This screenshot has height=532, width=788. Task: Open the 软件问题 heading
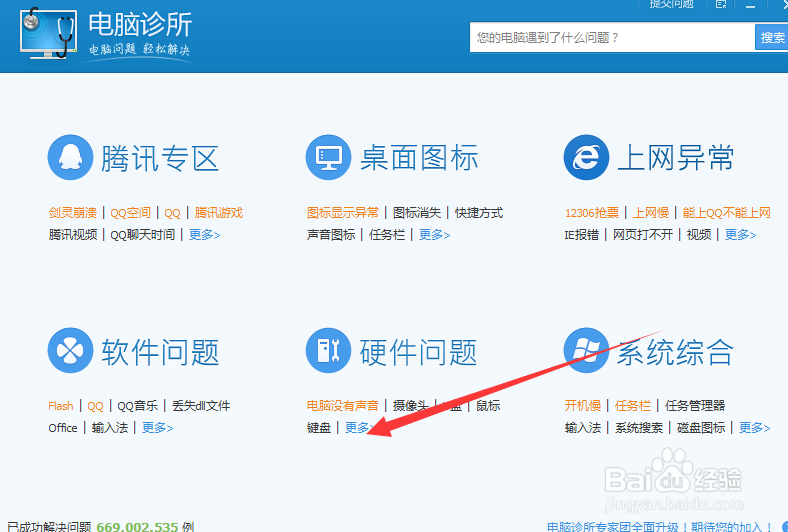160,352
